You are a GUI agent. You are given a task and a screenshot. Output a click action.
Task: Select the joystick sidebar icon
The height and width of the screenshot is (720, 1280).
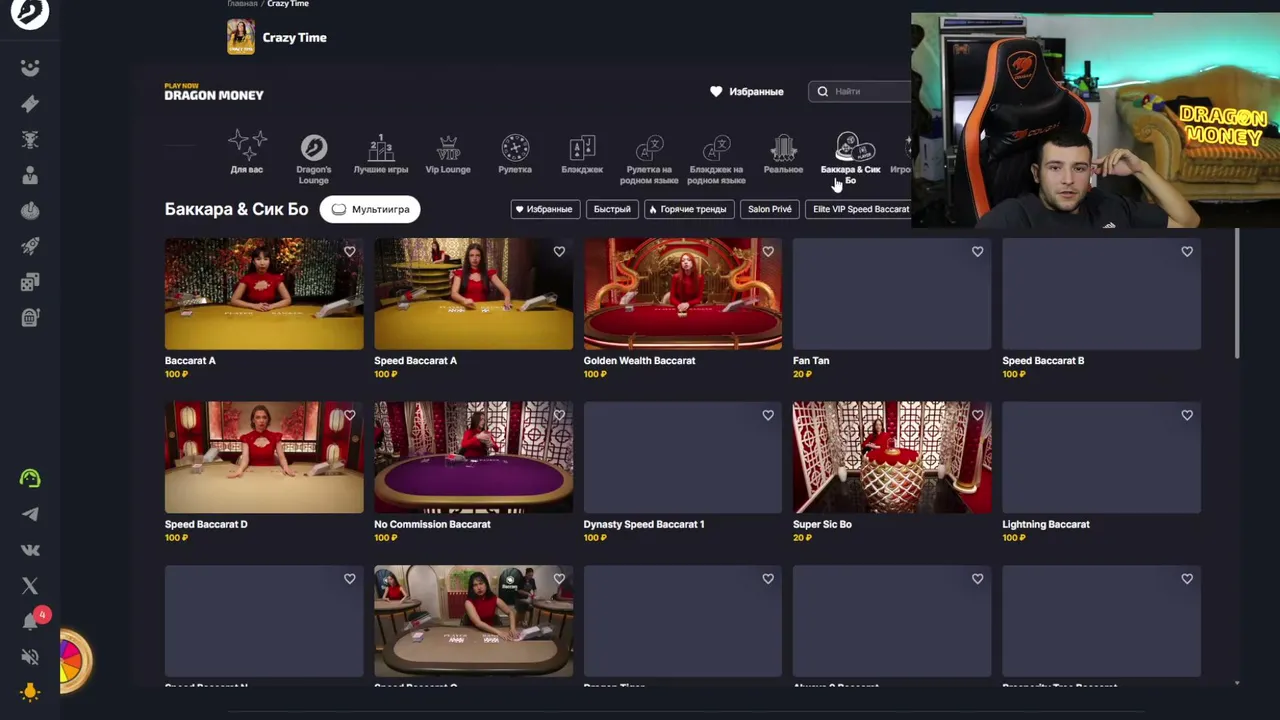(x=30, y=211)
